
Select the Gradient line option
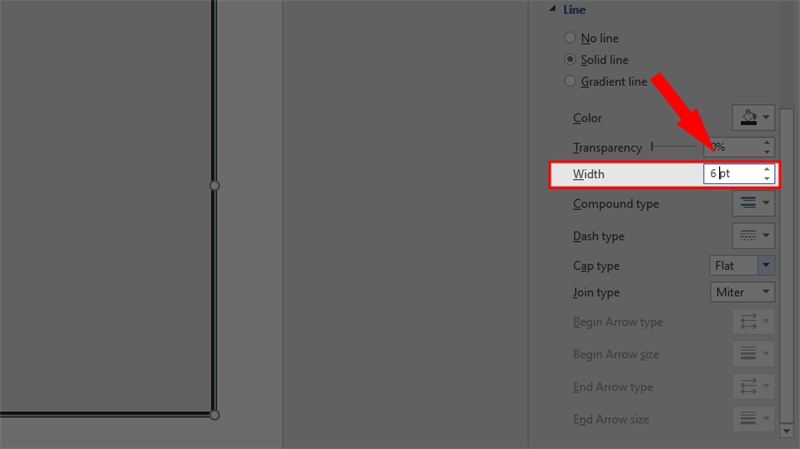pyautogui.click(x=570, y=81)
